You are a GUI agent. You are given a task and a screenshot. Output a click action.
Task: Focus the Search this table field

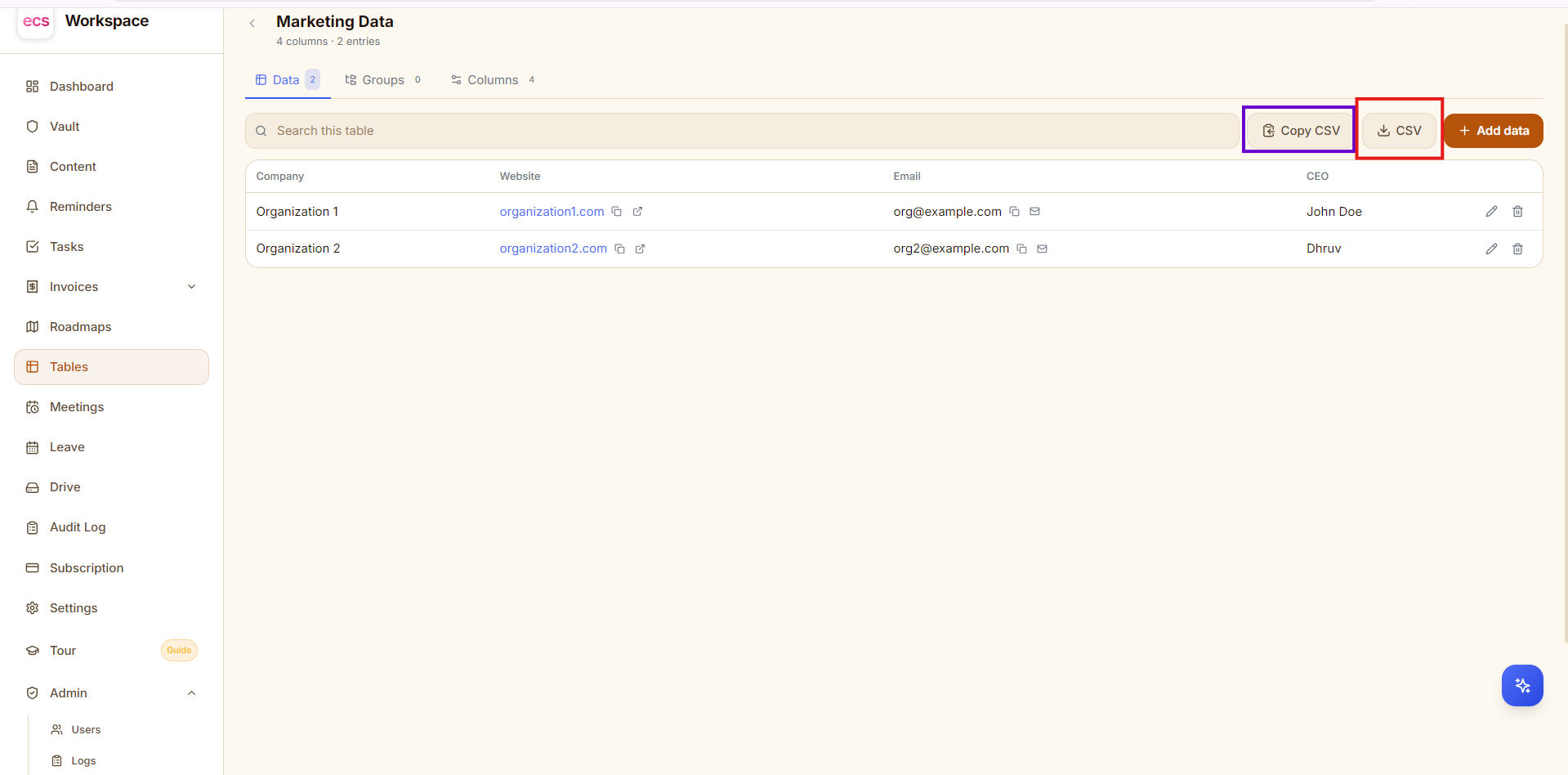pyautogui.click(x=742, y=131)
